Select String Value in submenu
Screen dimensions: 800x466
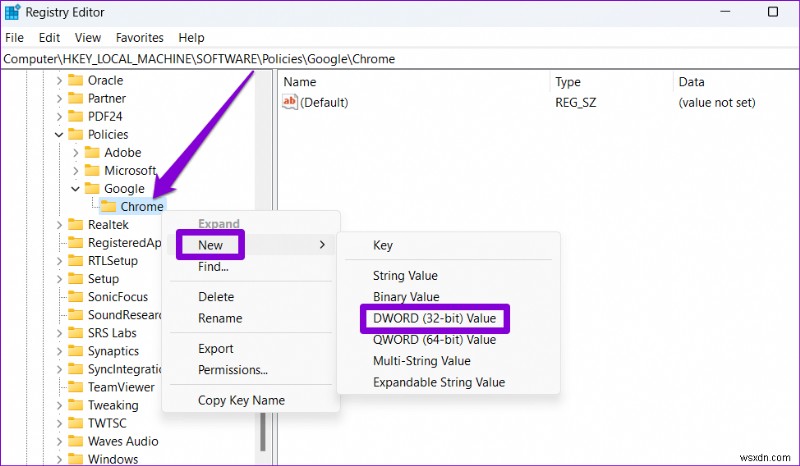(x=448, y=276)
